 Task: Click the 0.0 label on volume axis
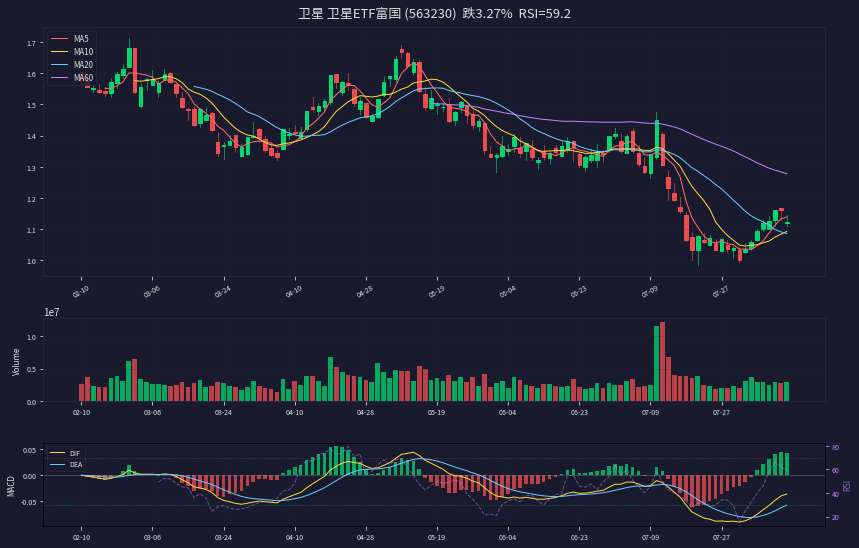31,402
